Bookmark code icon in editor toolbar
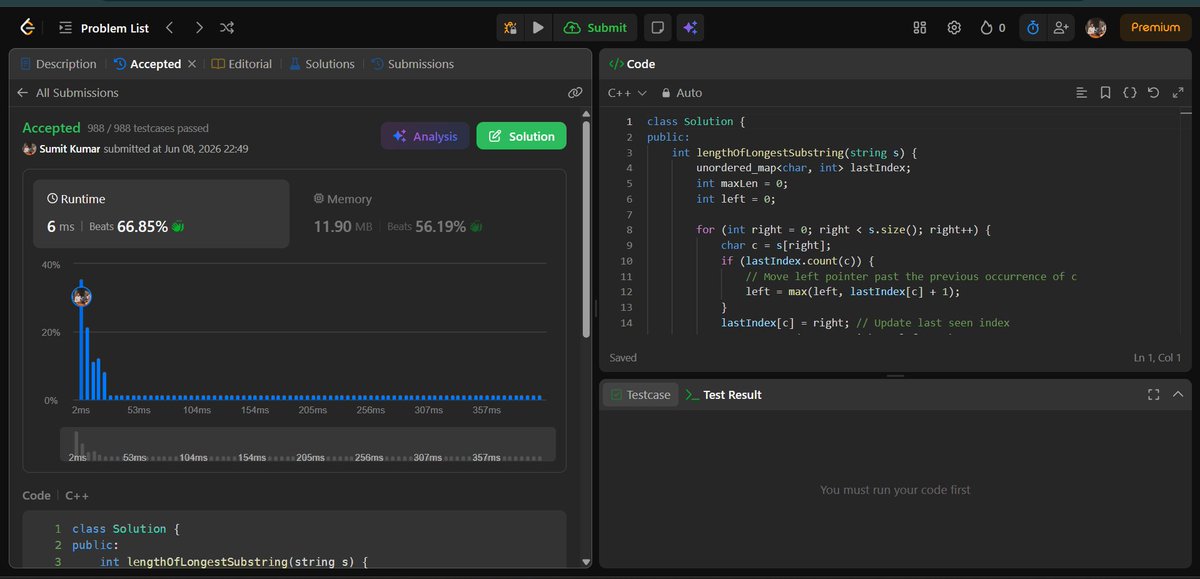This screenshot has height=579, width=1200. click(1105, 92)
